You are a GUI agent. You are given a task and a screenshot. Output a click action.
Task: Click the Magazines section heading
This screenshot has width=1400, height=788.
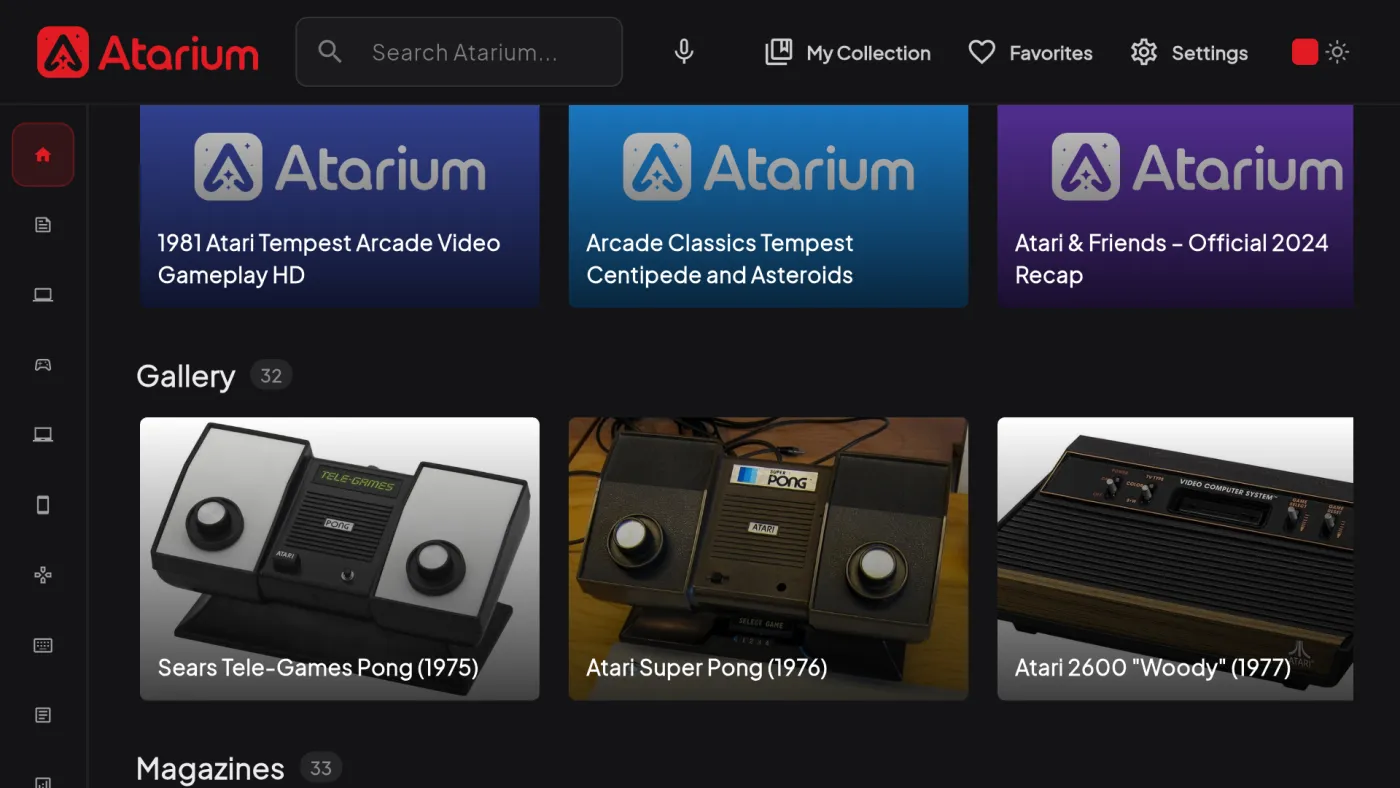(210, 768)
